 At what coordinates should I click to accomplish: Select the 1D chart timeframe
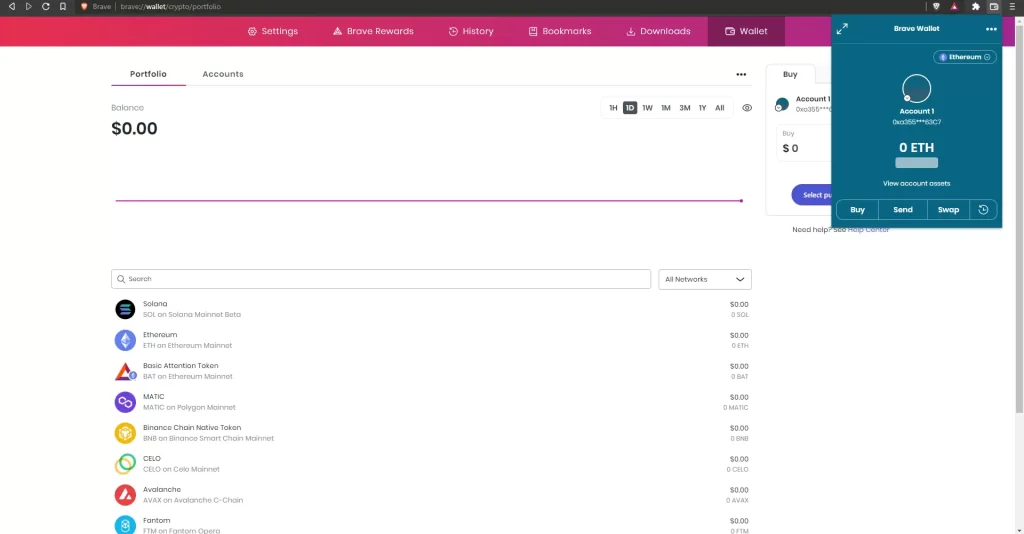click(x=630, y=108)
